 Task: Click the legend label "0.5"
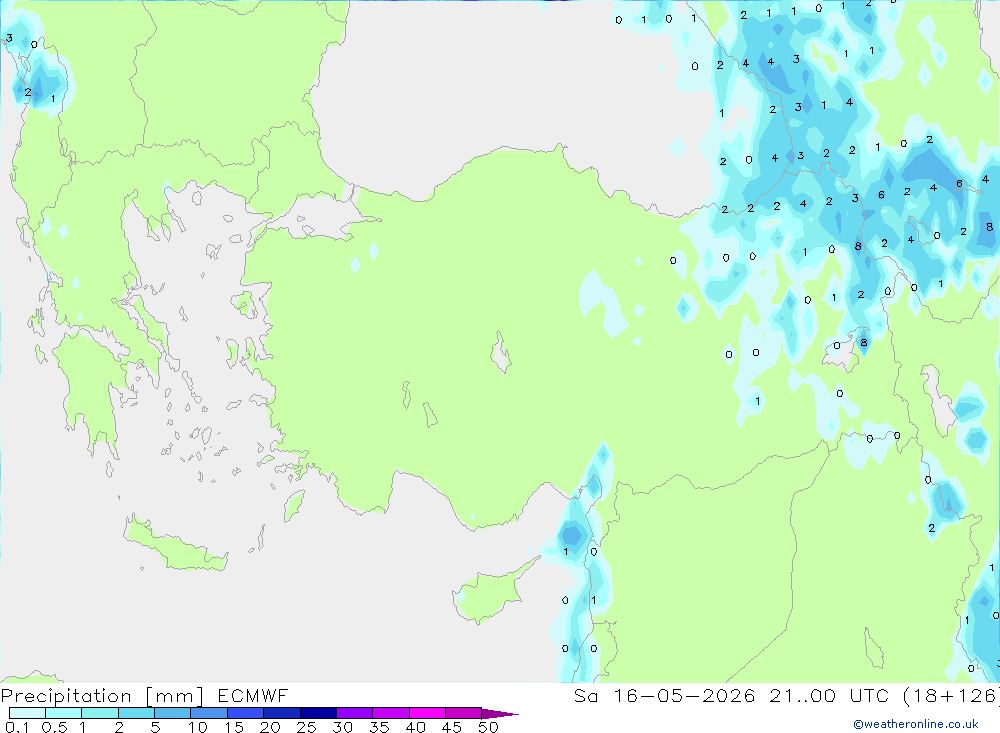(x=54, y=727)
